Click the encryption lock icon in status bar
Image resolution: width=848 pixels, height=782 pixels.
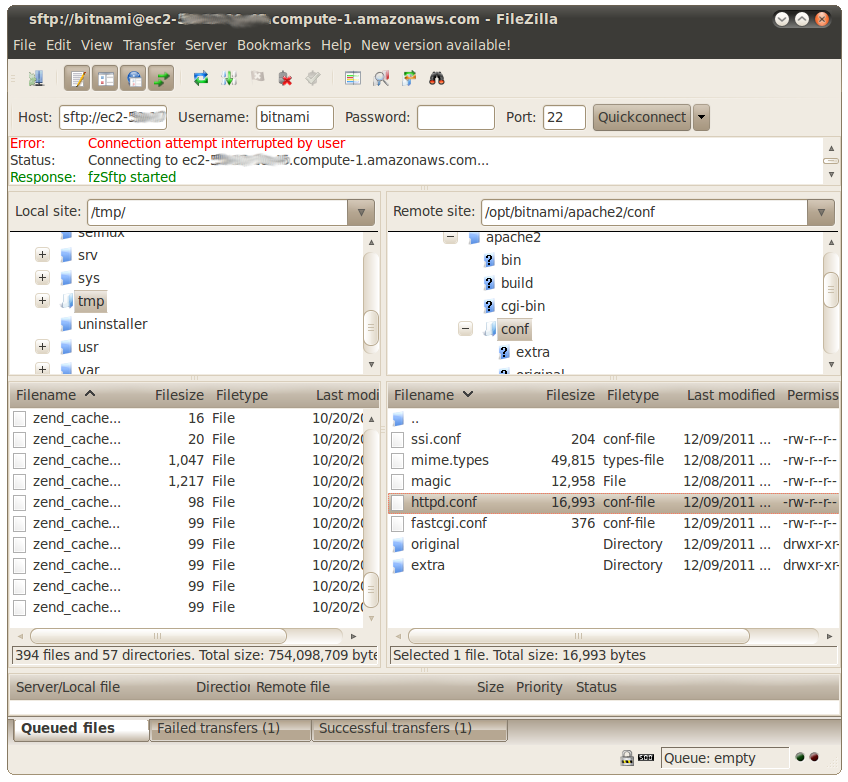(627, 758)
